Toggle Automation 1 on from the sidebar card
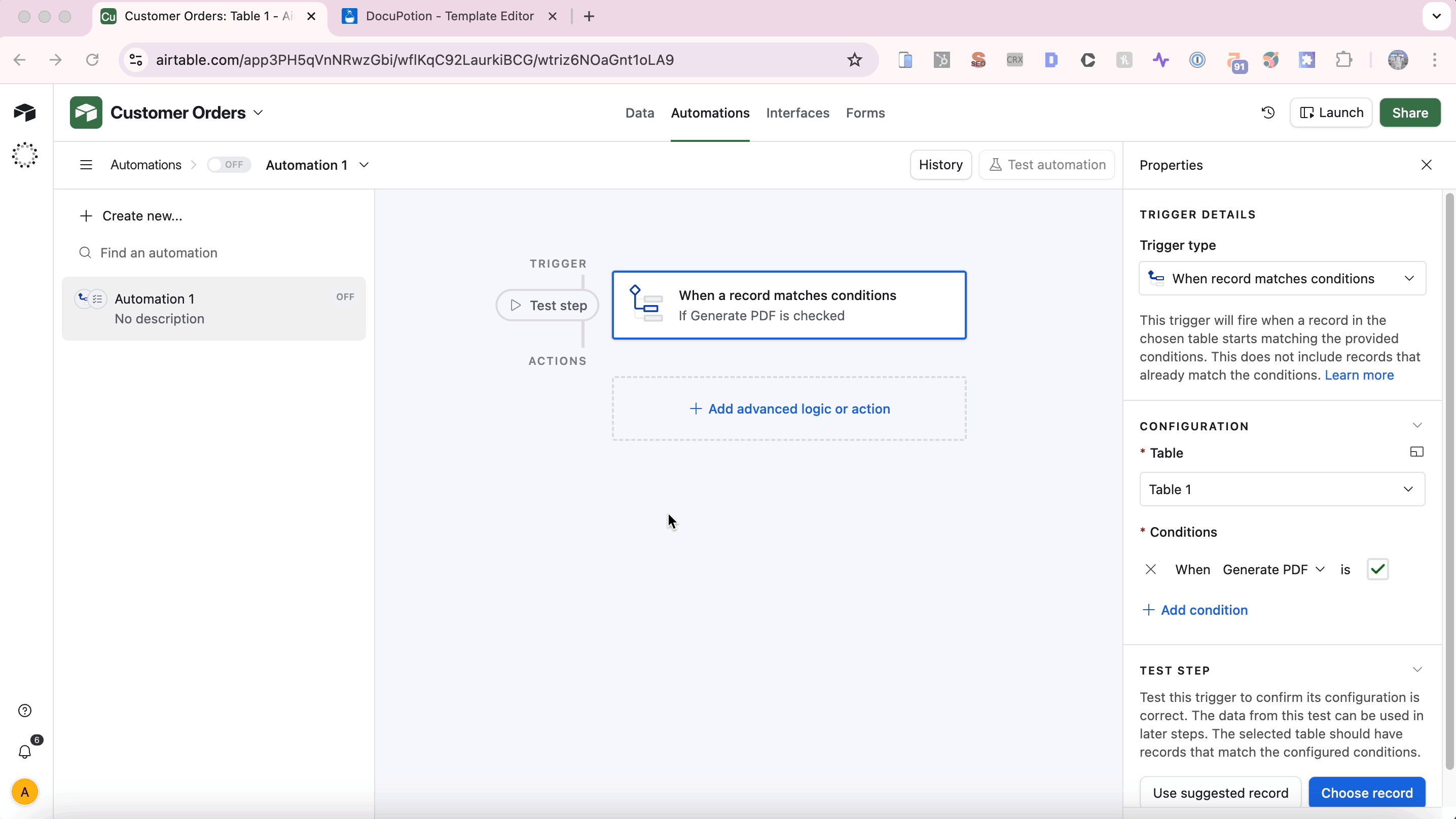This screenshot has height=819, width=1456. (344, 296)
